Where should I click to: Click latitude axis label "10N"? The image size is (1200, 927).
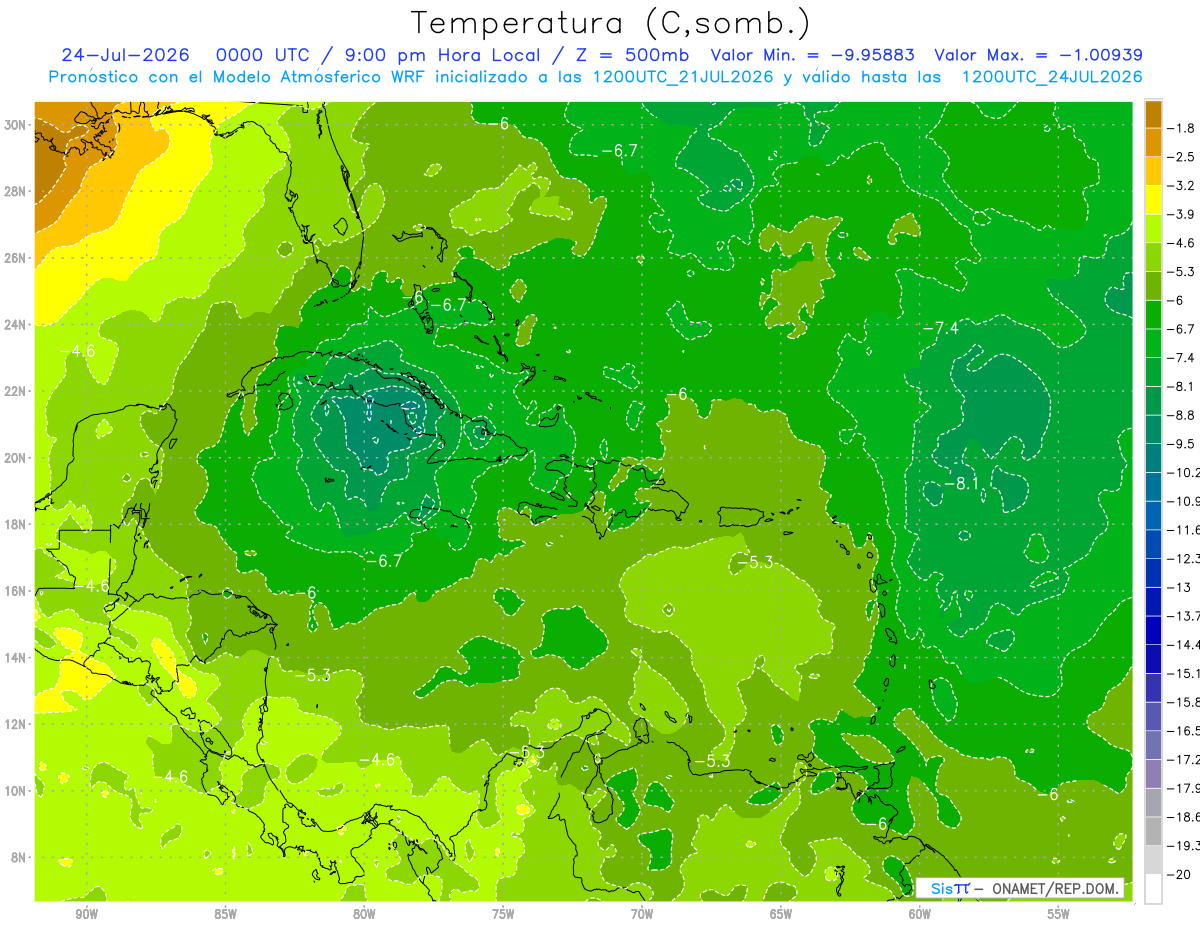click(17, 791)
